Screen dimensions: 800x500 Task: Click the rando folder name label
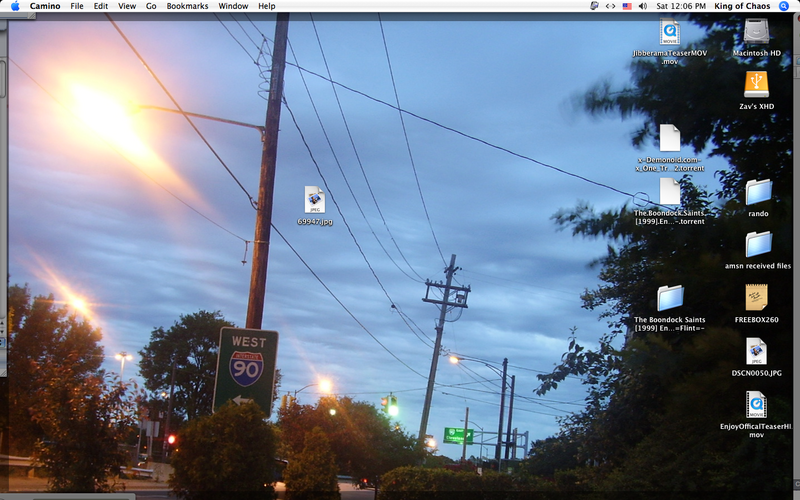pos(758,214)
